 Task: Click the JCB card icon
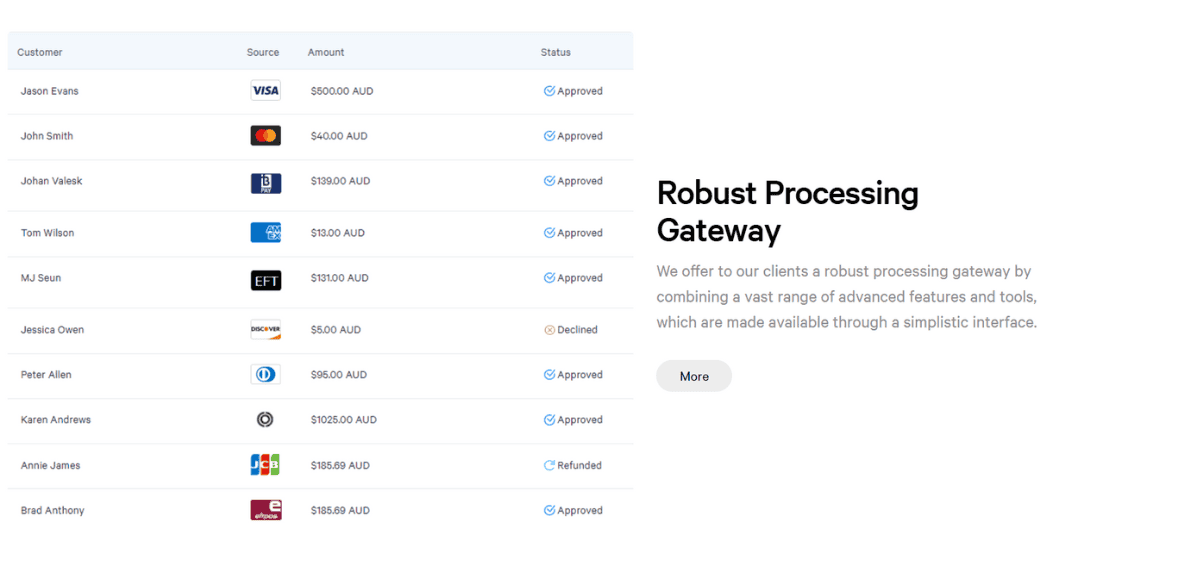[x=265, y=465]
